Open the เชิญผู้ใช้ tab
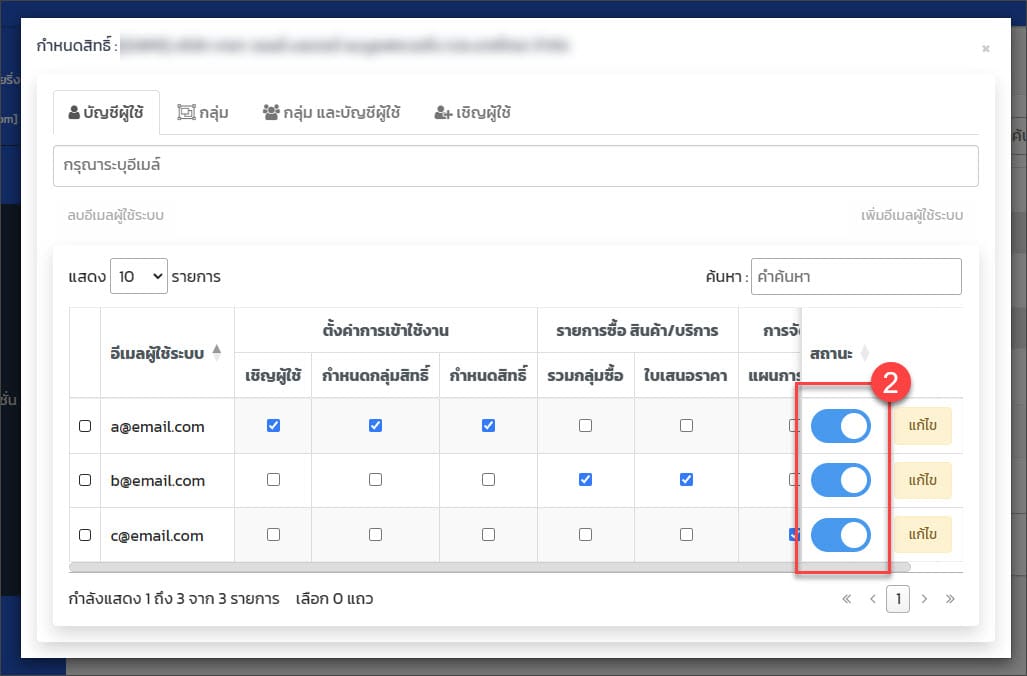The image size is (1027, 676). pos(473,113)
